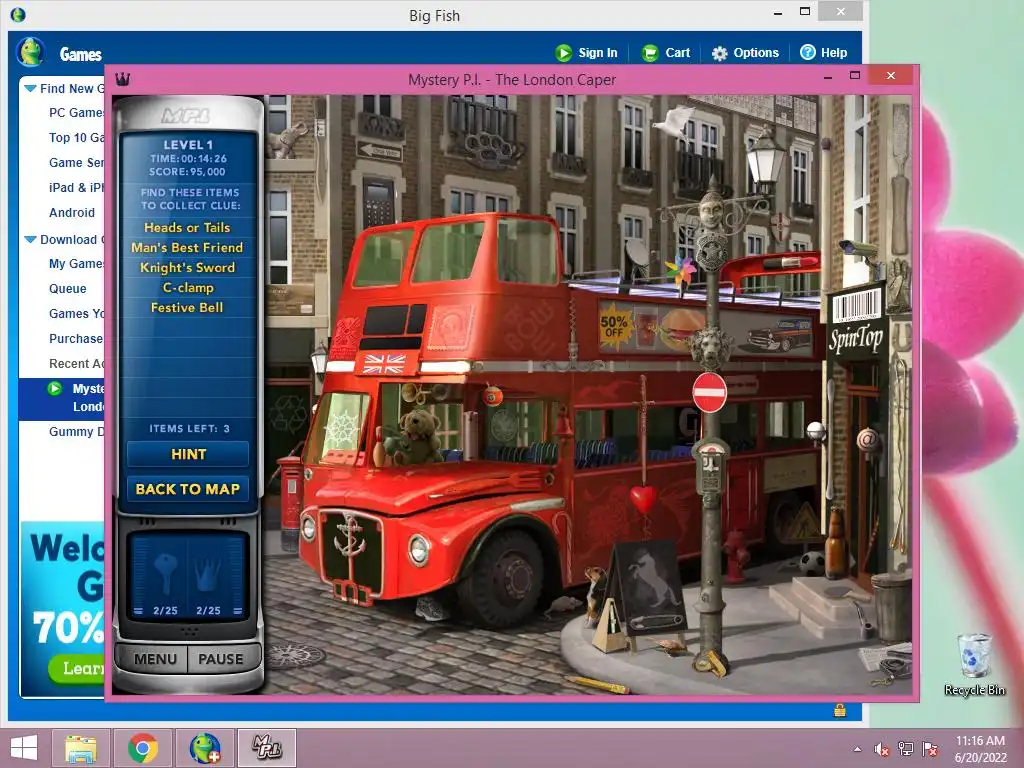Click MPI game taskbar icon

point(266,748)
